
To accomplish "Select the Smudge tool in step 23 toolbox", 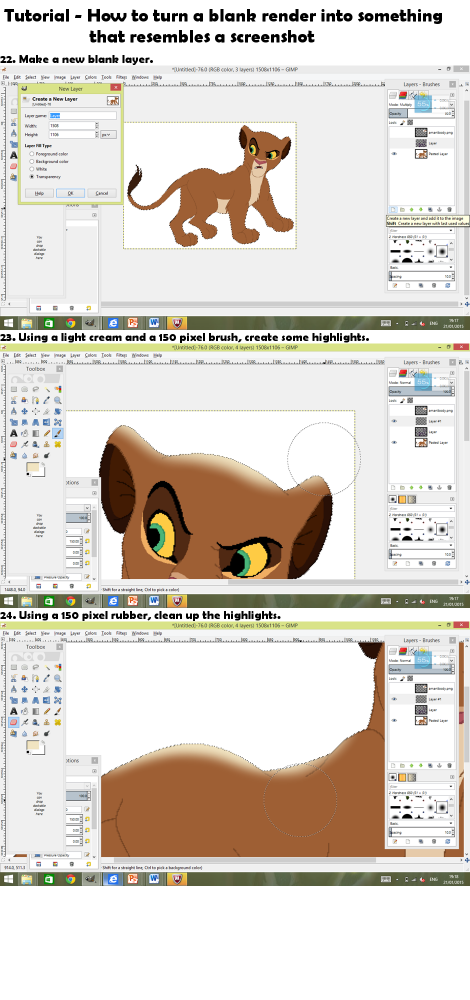I will 36,455.
